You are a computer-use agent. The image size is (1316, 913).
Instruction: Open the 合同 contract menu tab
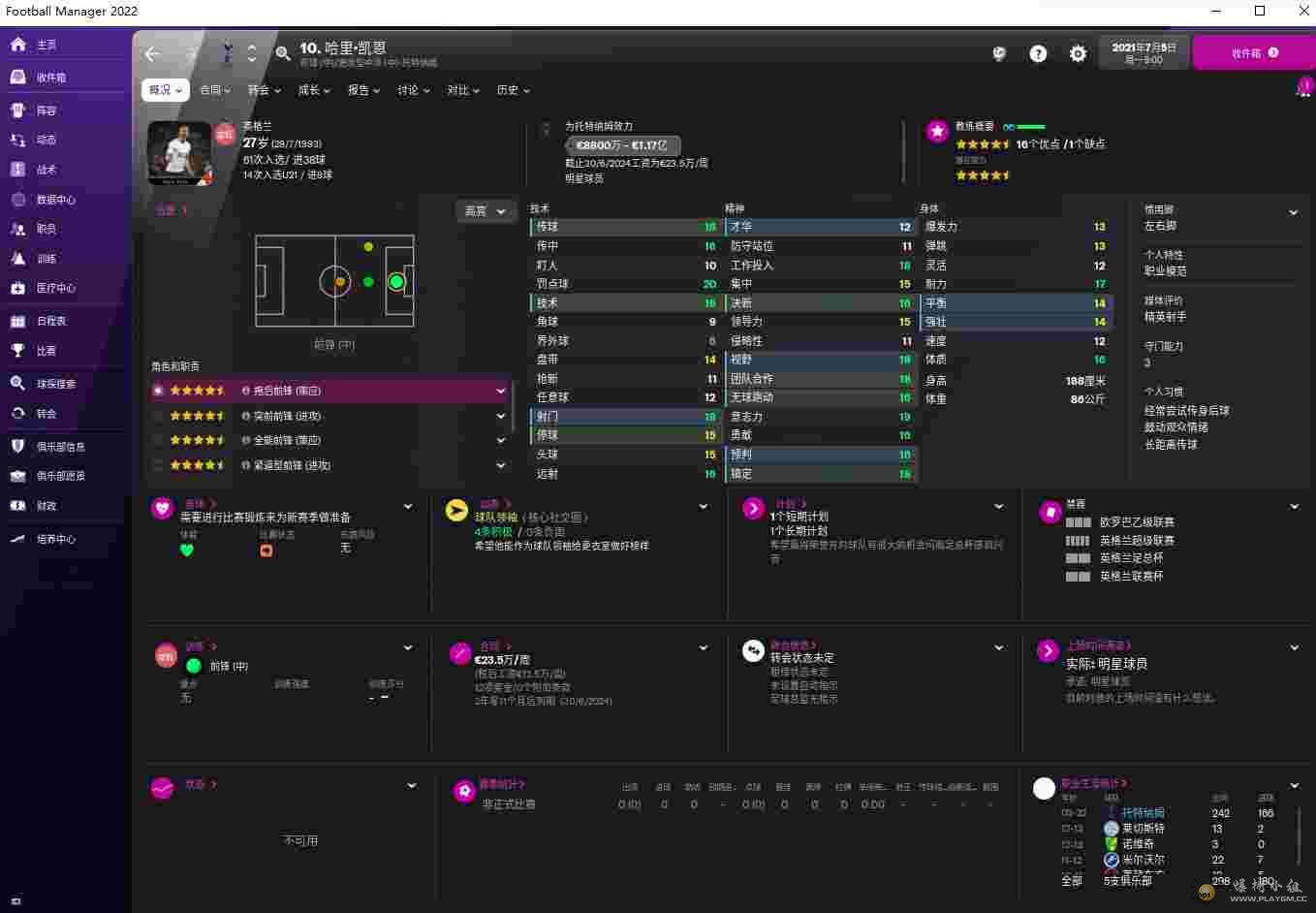pyautogui.click(x=215, y=90)
